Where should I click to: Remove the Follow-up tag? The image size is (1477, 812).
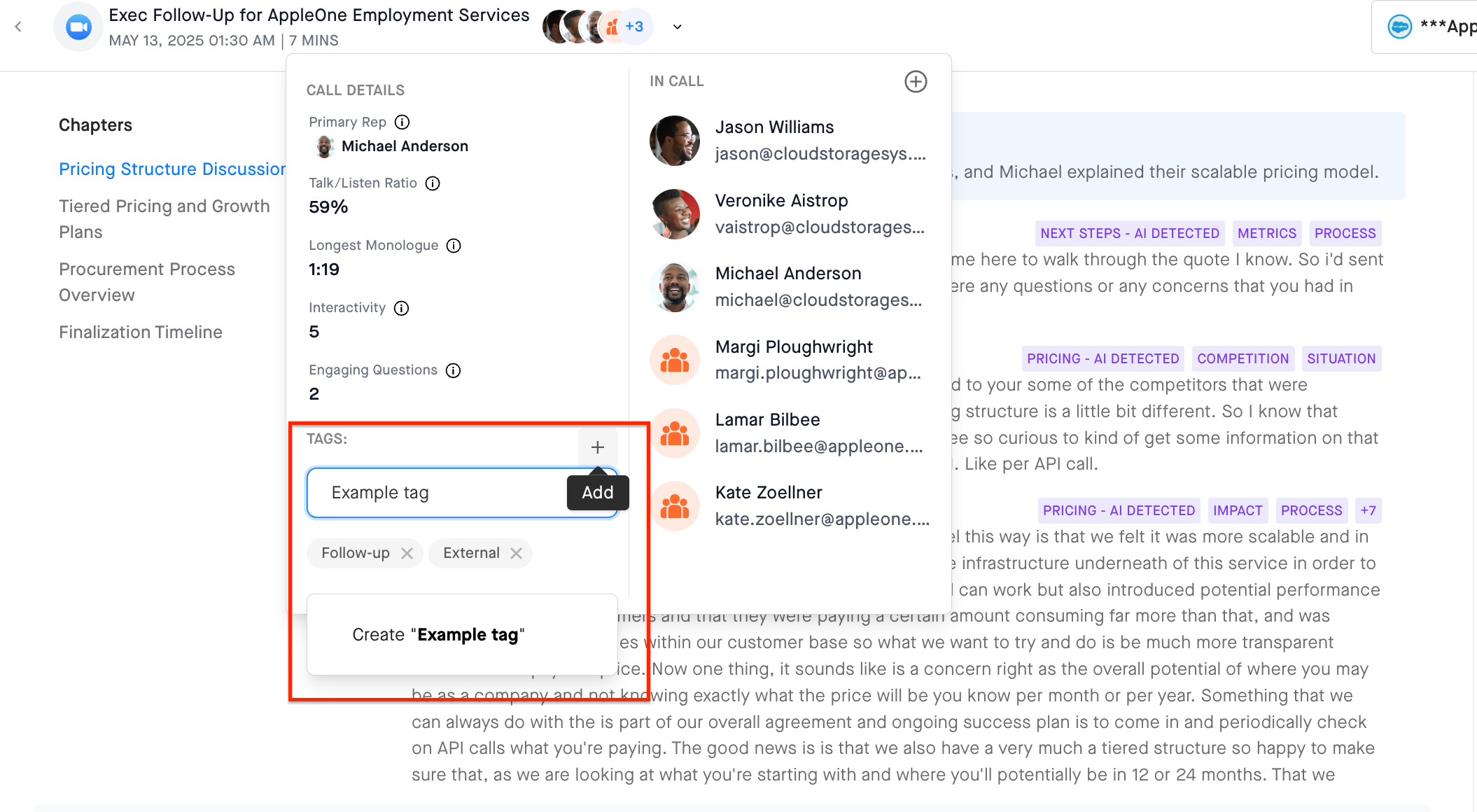coord(407,553)
